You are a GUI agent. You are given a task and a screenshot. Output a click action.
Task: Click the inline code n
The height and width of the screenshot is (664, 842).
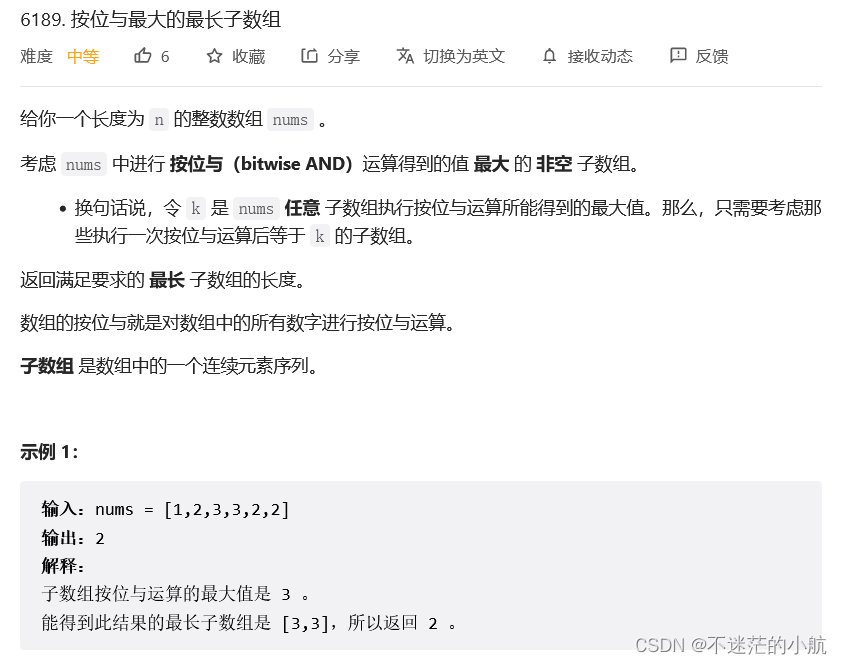pos(159,120)
